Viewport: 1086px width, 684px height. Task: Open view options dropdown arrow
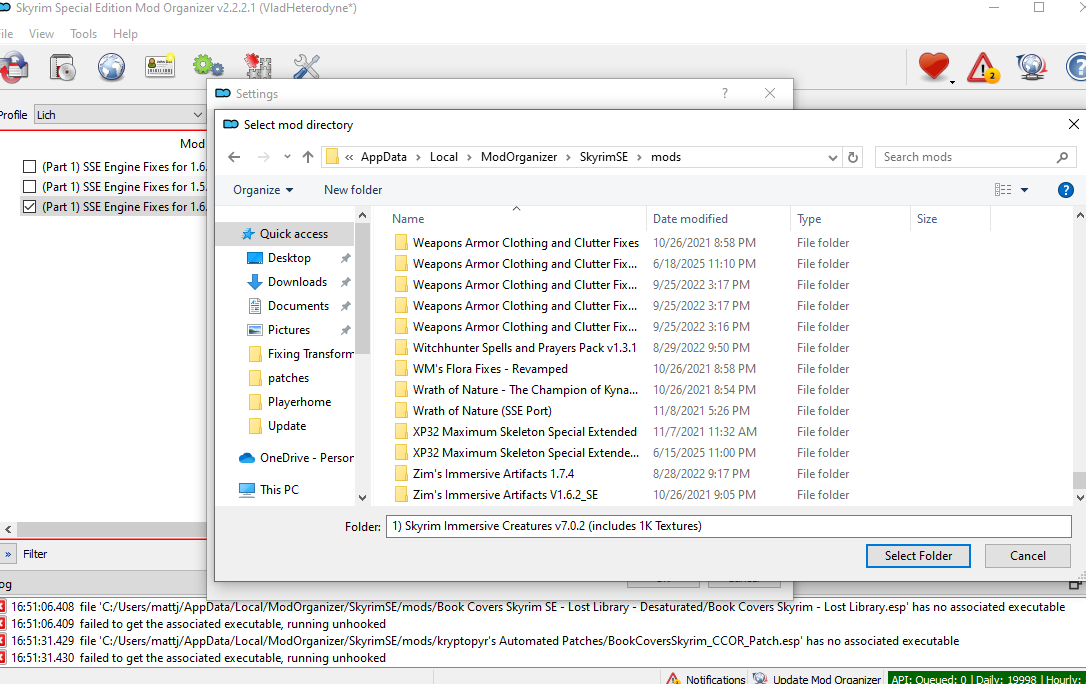click(x=1024, y=190)
